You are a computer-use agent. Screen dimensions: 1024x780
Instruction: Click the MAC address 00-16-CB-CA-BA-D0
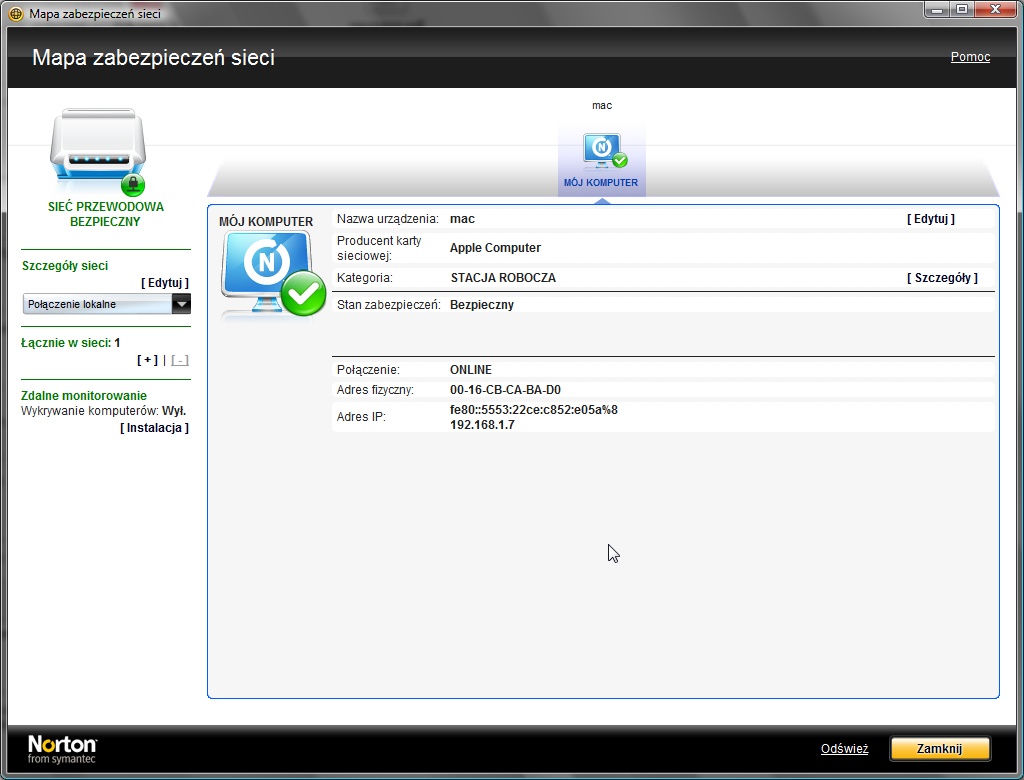[505, 390]
